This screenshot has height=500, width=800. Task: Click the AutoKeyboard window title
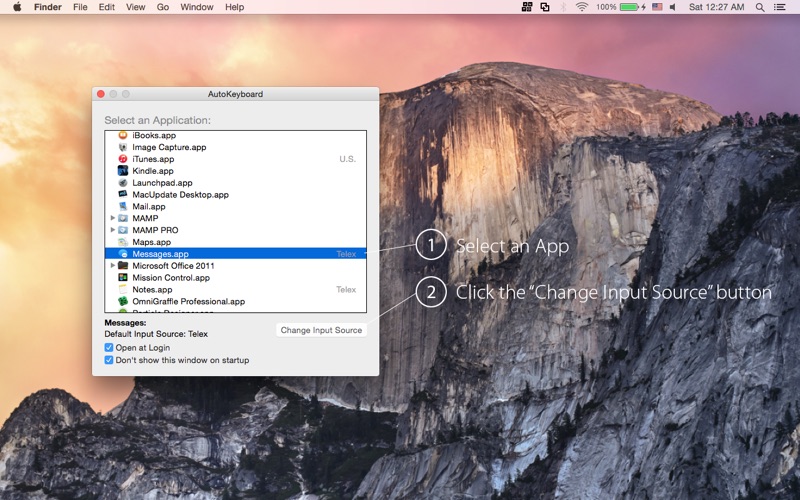(x=235, y=94)
